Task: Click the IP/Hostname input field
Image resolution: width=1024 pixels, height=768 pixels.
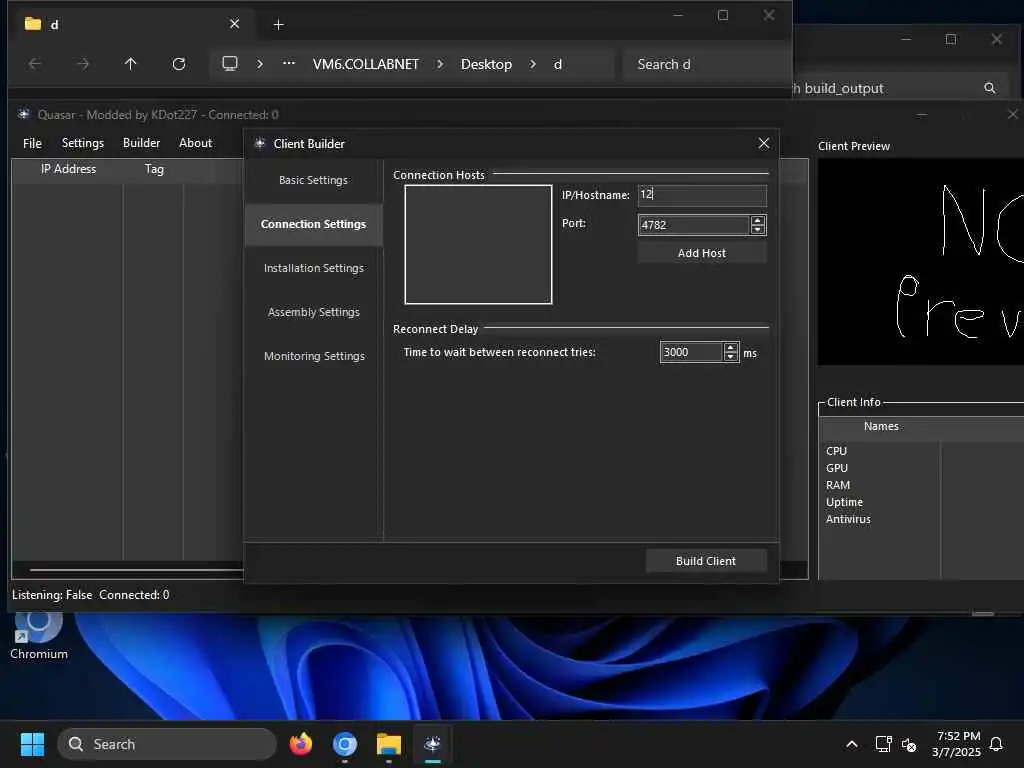Action: point(702,195)
